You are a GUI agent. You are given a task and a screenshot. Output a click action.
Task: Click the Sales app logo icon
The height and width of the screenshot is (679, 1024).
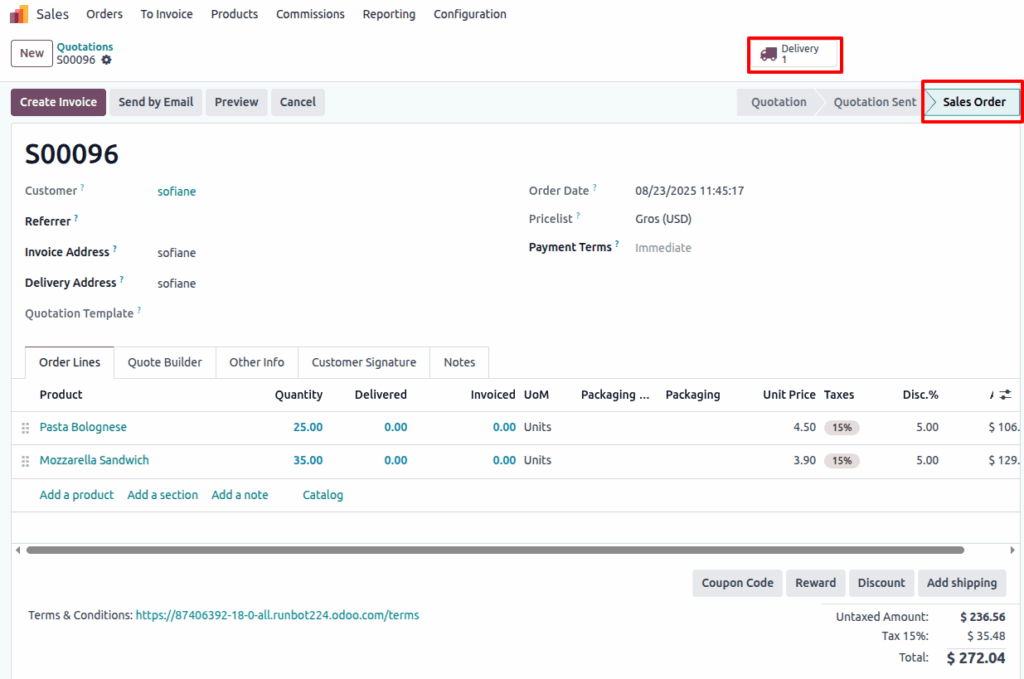(19, 14)
